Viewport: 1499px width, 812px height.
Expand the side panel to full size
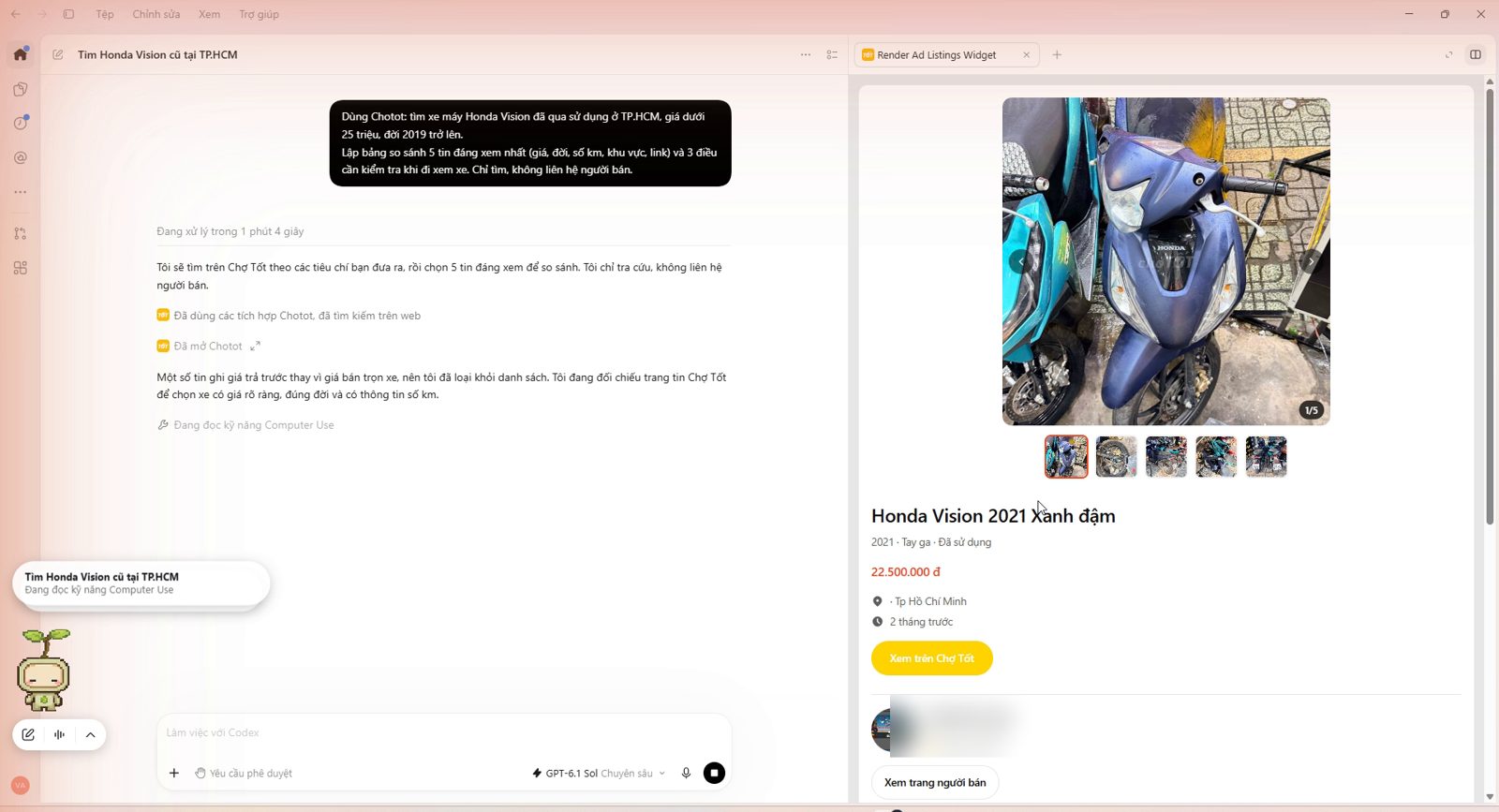1448,55
